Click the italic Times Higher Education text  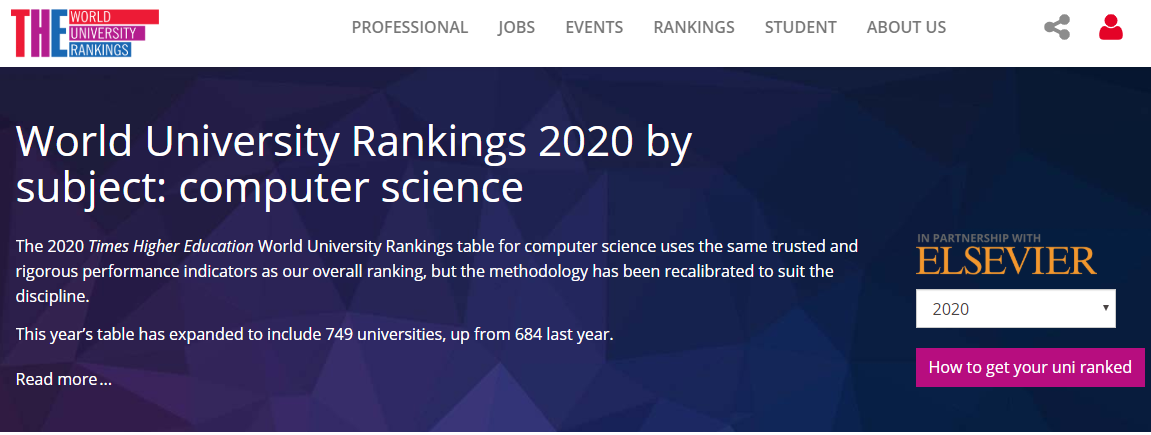(171, 246)
